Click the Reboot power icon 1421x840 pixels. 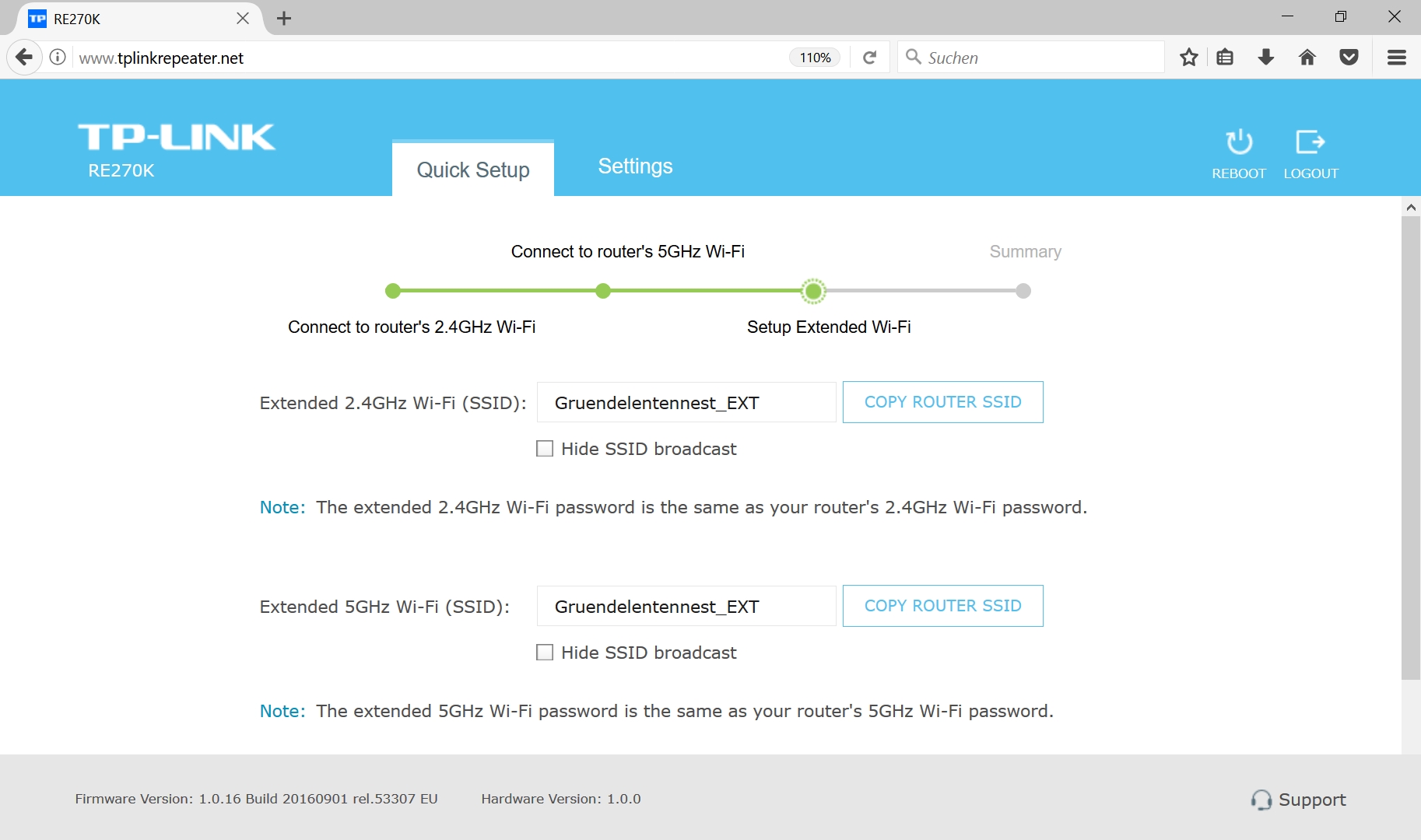tap(1239, 142)
